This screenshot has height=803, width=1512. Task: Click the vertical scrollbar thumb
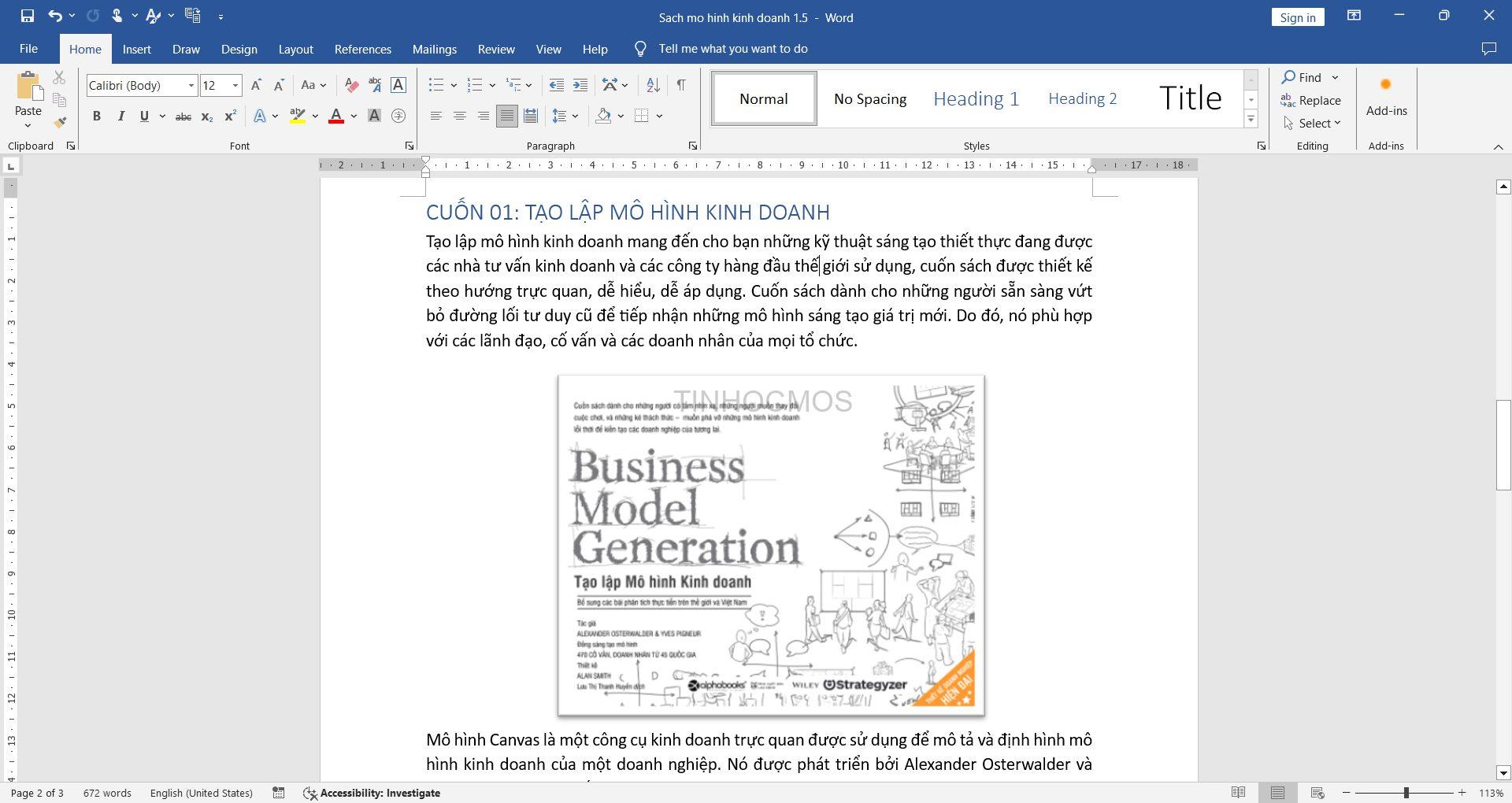click(1503, 445)
